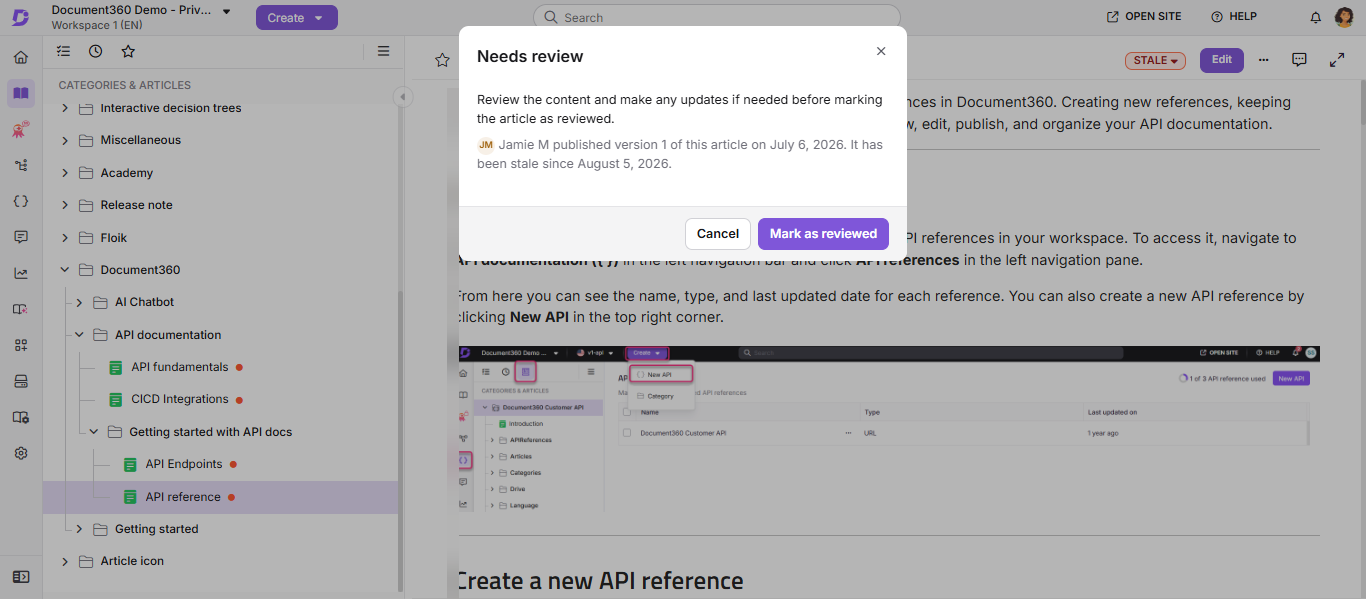Close the Needs review dialog

click(881, 51)
